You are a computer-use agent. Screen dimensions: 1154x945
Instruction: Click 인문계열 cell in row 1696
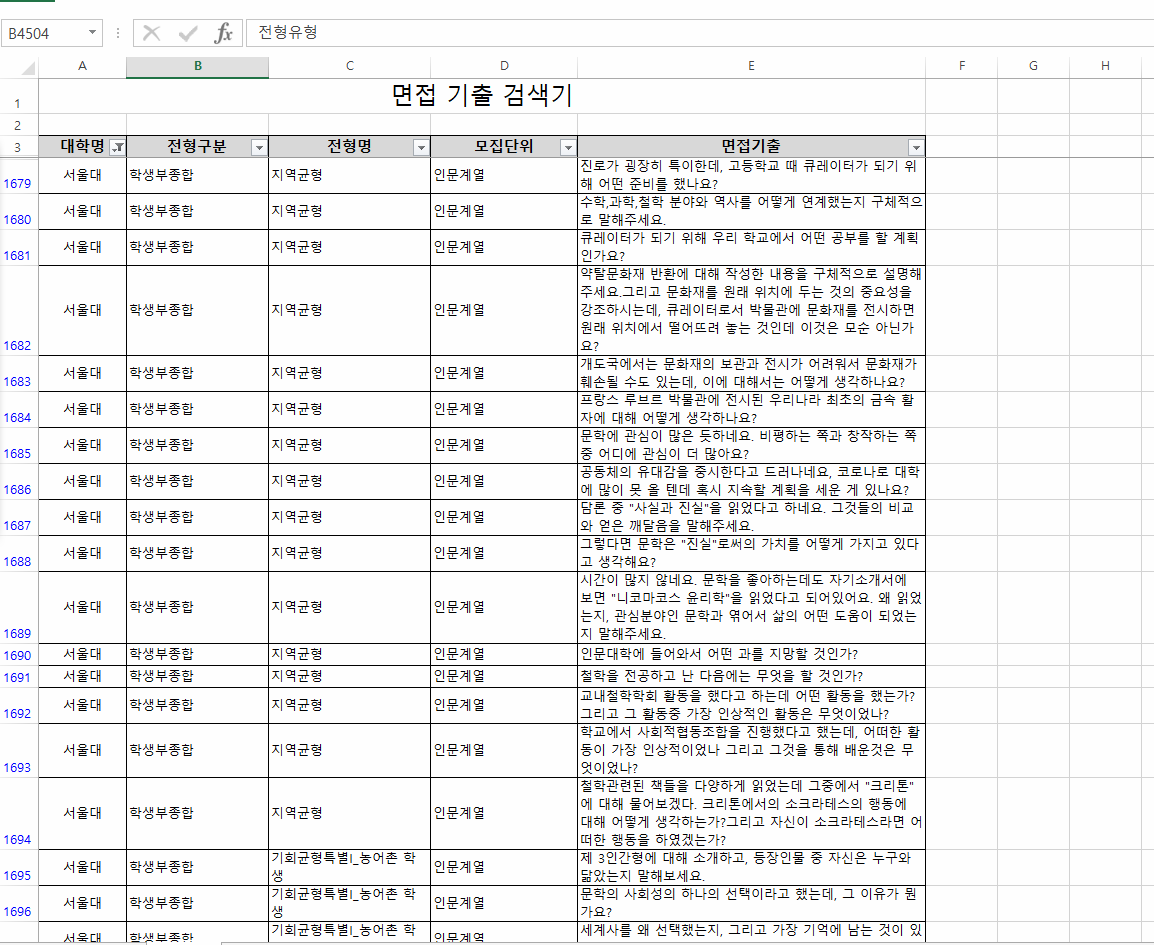(504, 903)
